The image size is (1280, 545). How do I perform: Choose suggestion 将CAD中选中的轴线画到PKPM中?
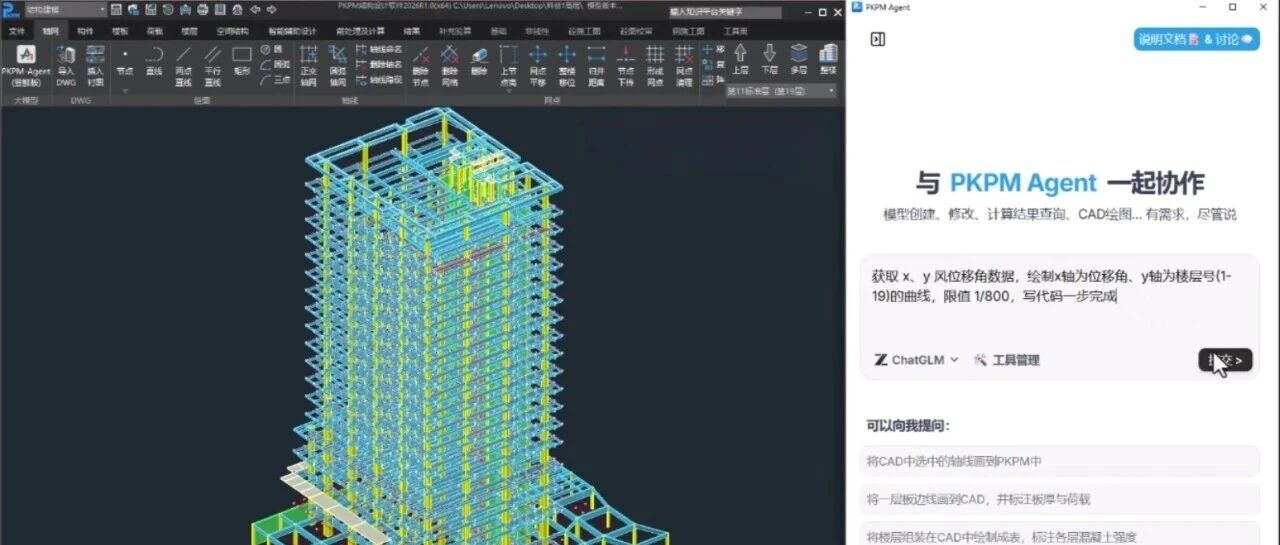coord(1059,461)
